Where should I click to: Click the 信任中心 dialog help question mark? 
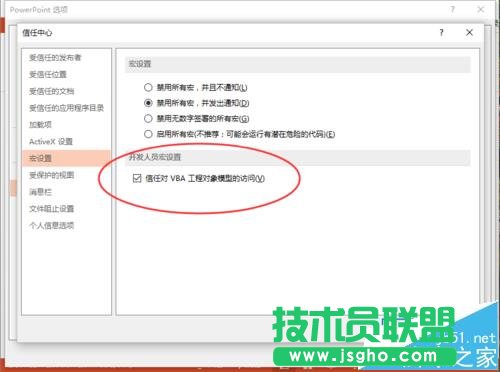(x=441, y=33)
